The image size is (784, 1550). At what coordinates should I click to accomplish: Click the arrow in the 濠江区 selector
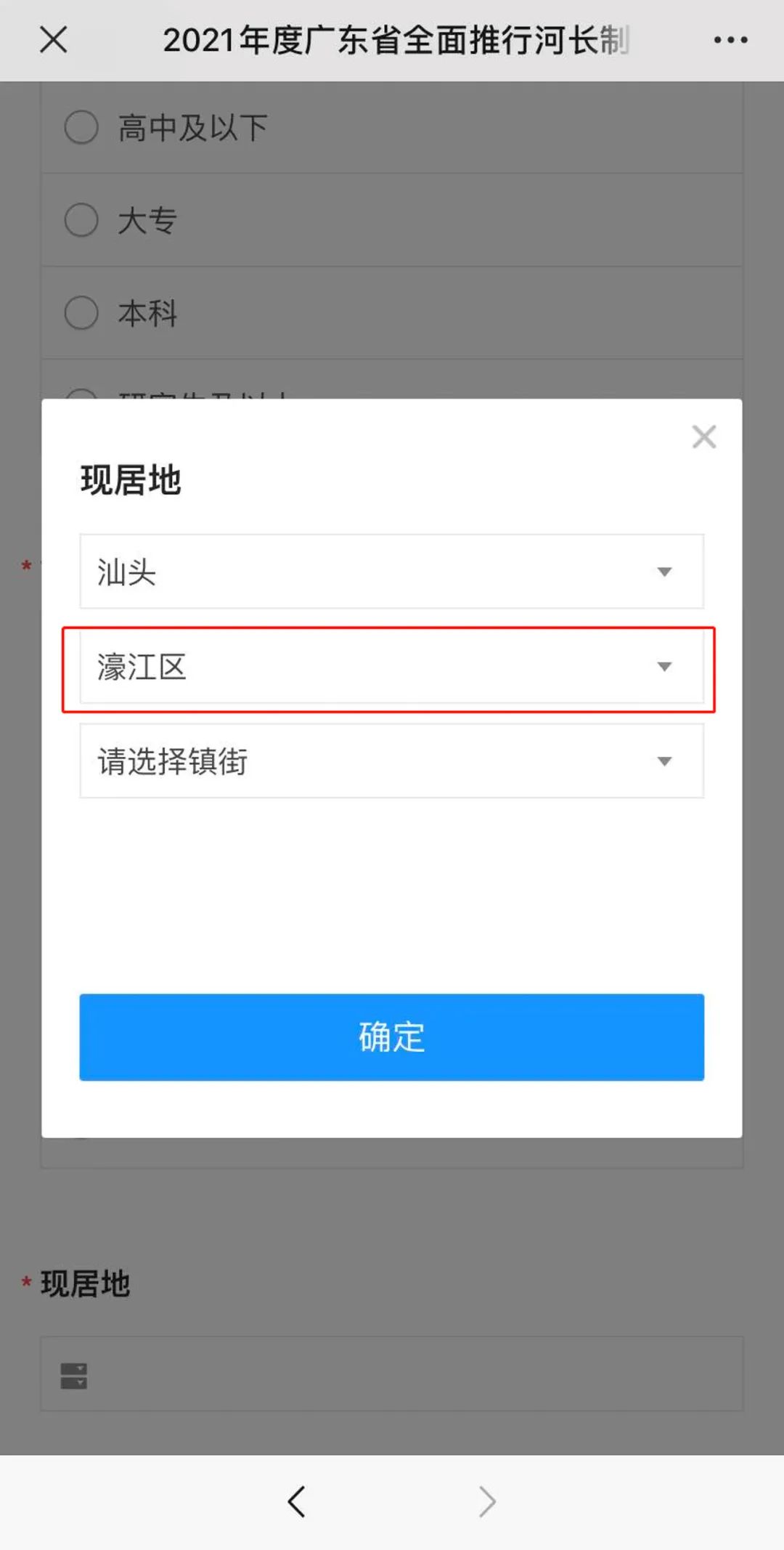pos(664,667)
